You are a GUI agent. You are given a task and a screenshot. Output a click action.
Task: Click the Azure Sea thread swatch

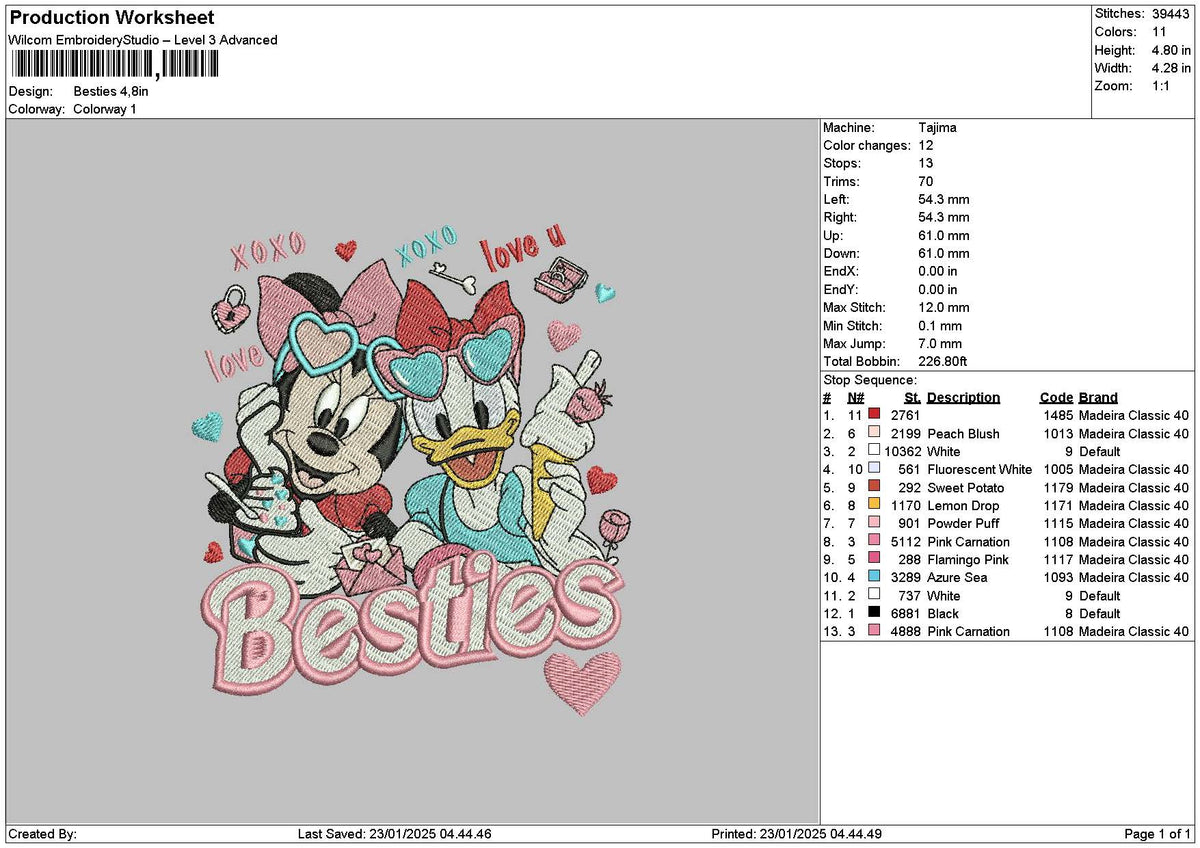873,577
